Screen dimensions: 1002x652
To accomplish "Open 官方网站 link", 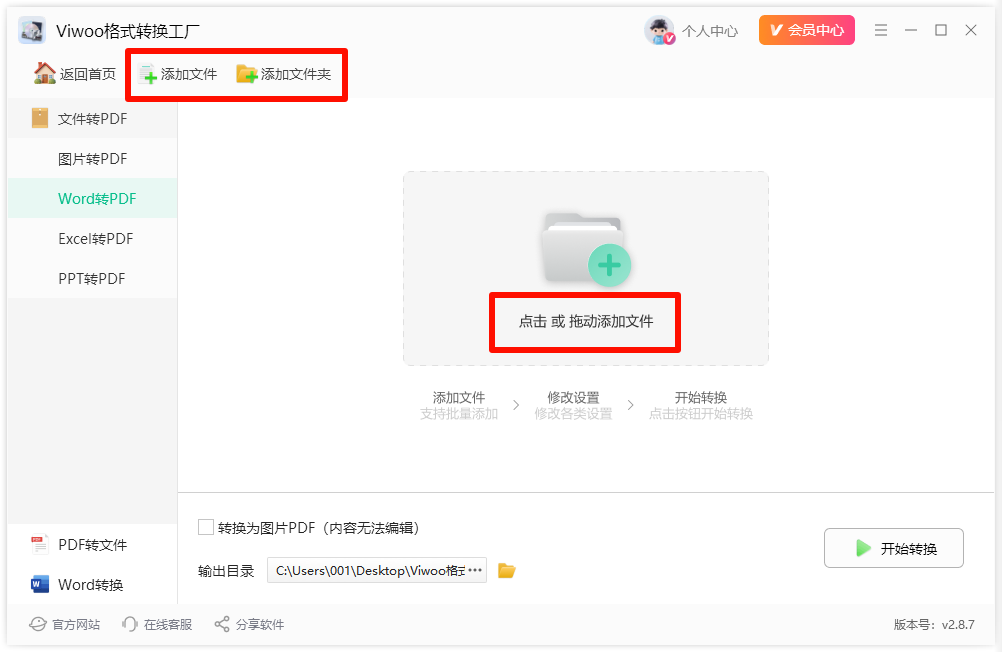I will 65,624.
